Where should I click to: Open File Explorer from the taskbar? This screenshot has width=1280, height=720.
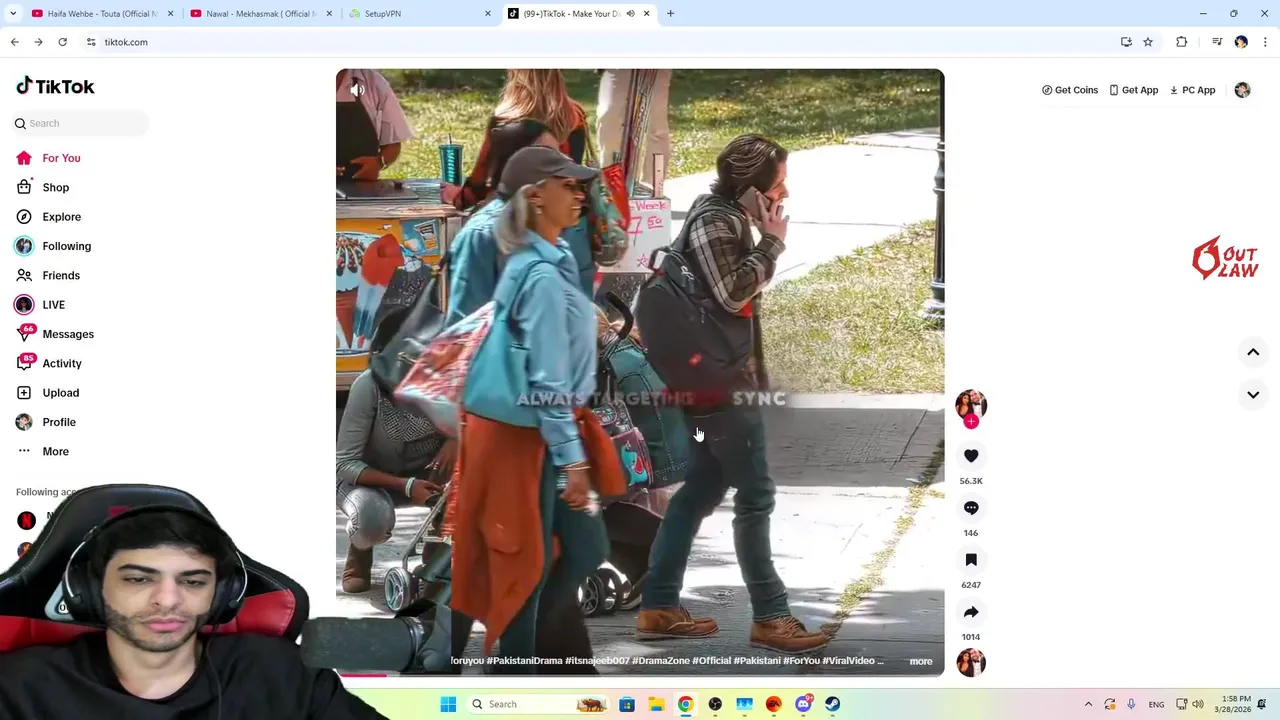pyautogui.click(x=656, y=704)
